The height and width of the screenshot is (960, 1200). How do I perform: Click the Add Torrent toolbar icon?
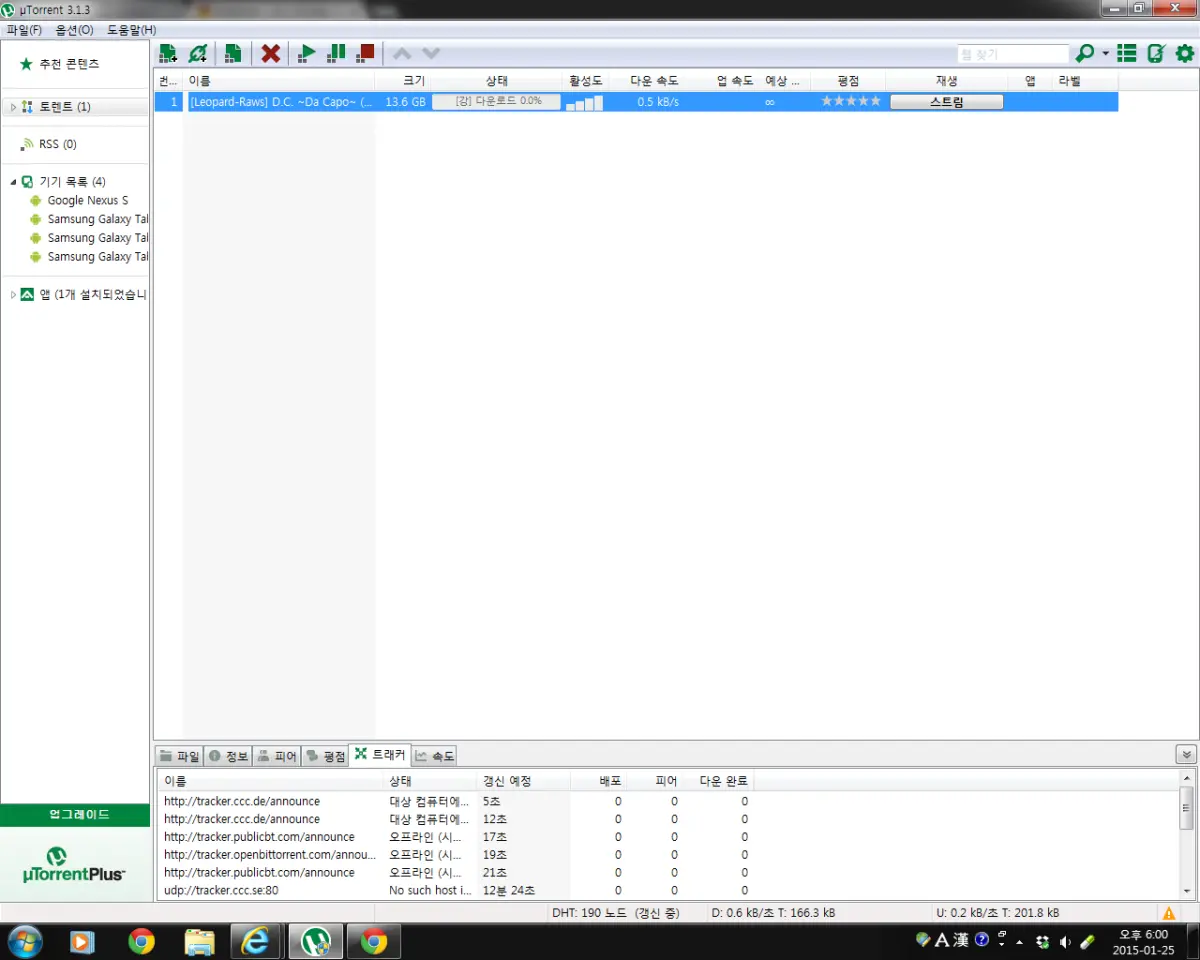point(168,53)
